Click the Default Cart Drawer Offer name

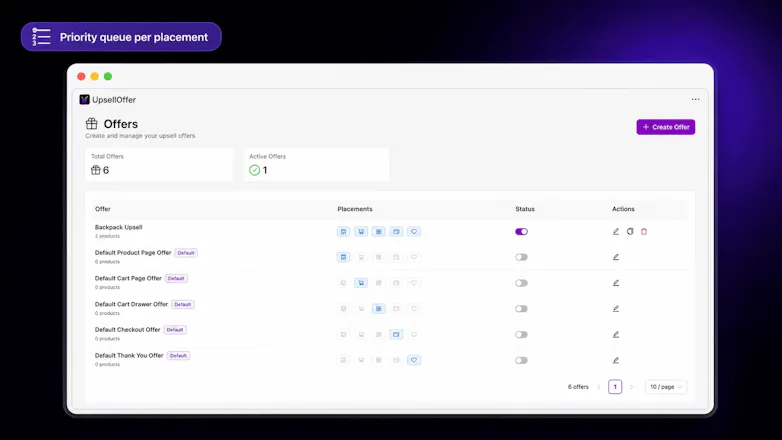[131, 304]
